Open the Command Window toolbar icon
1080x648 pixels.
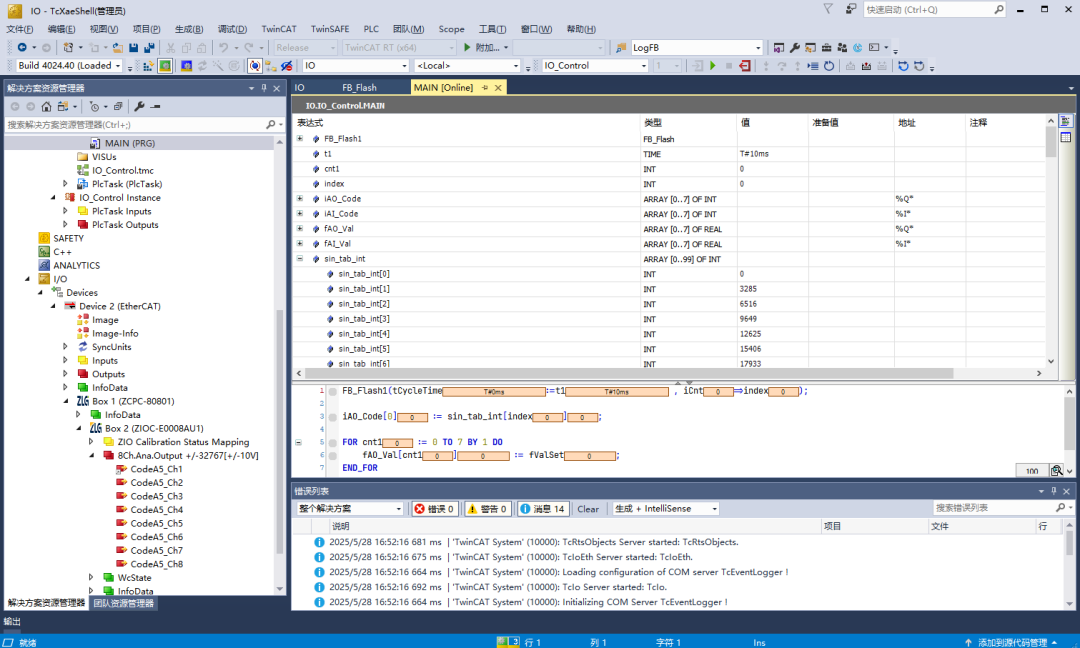[x=874, y=48]
